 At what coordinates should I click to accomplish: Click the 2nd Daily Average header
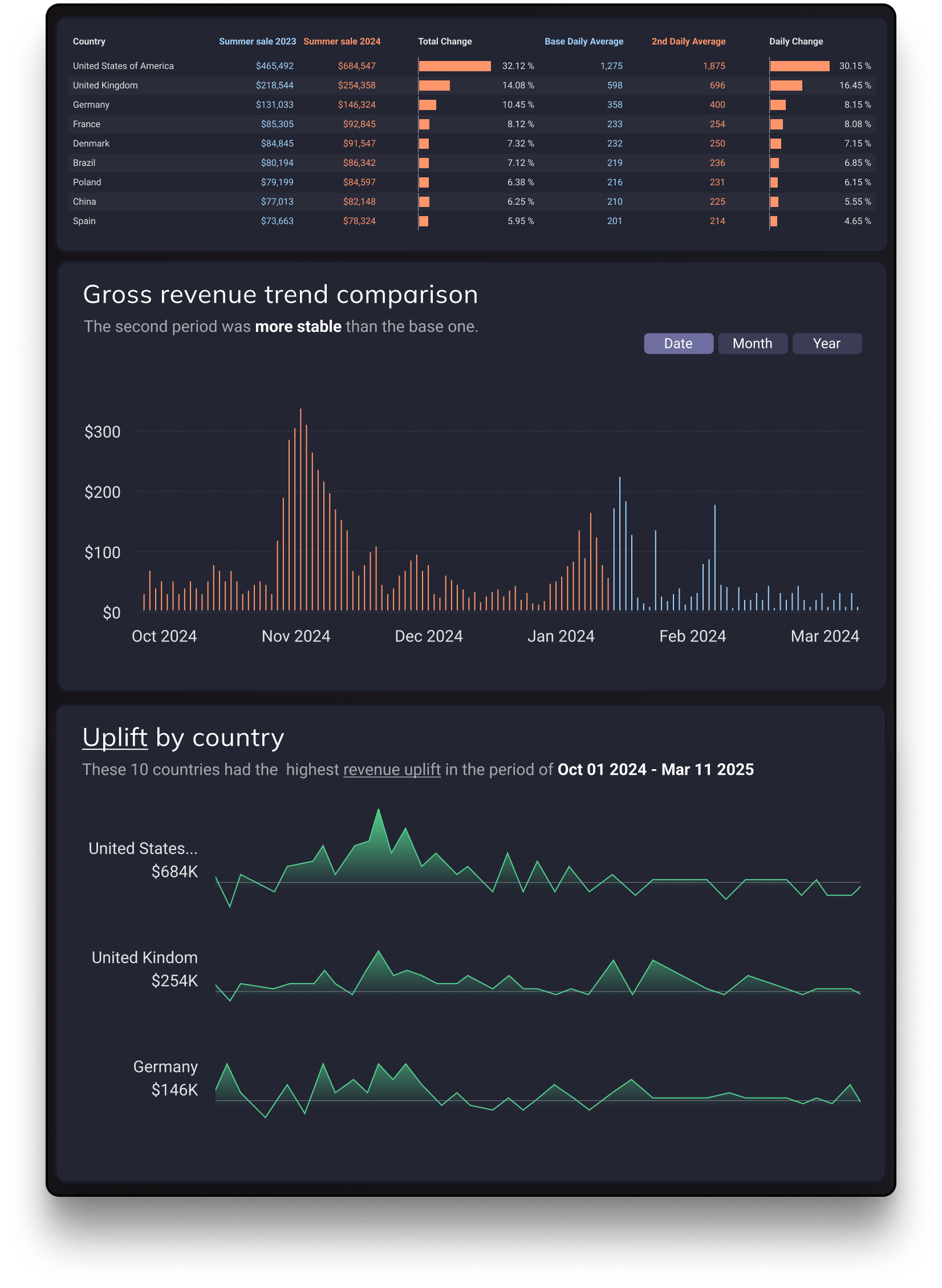tap(688, 42)
